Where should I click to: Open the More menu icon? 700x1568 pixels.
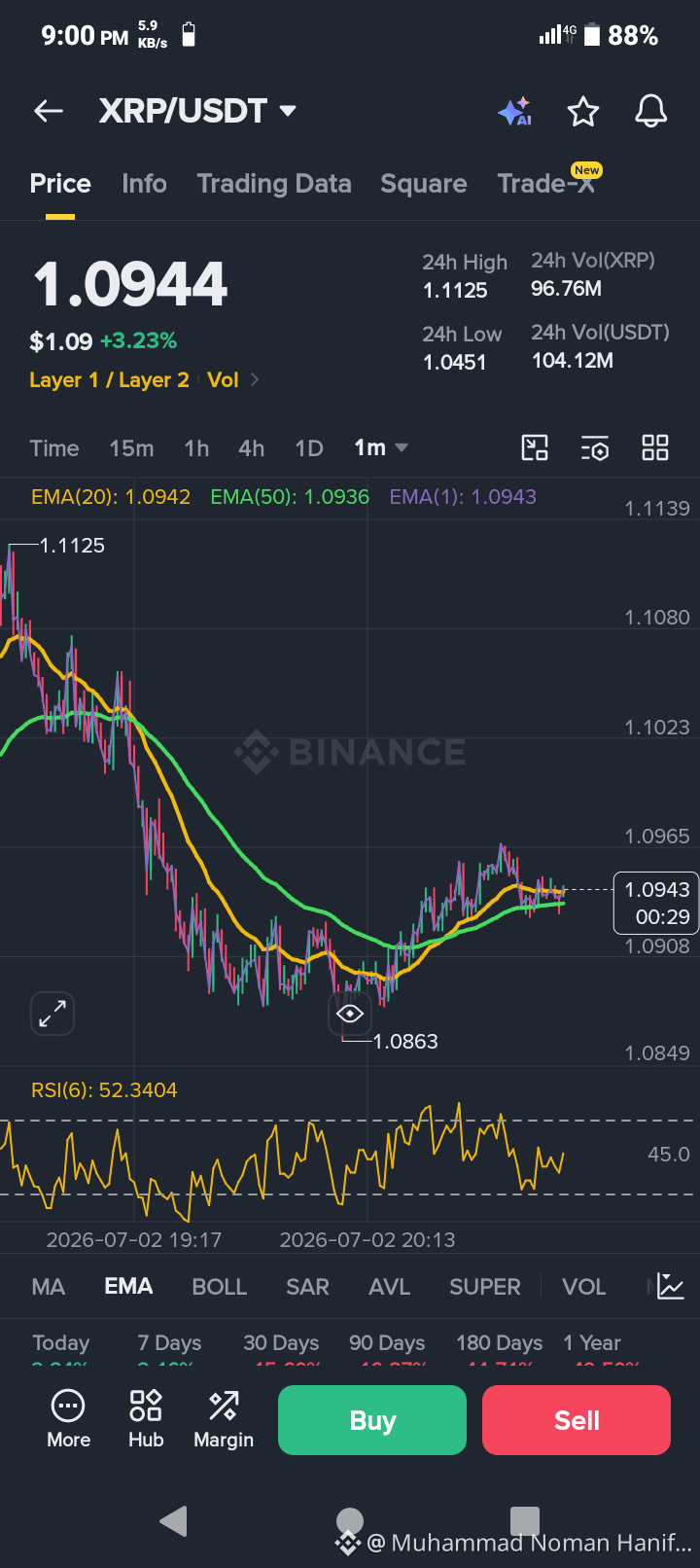coord(68,1420)
